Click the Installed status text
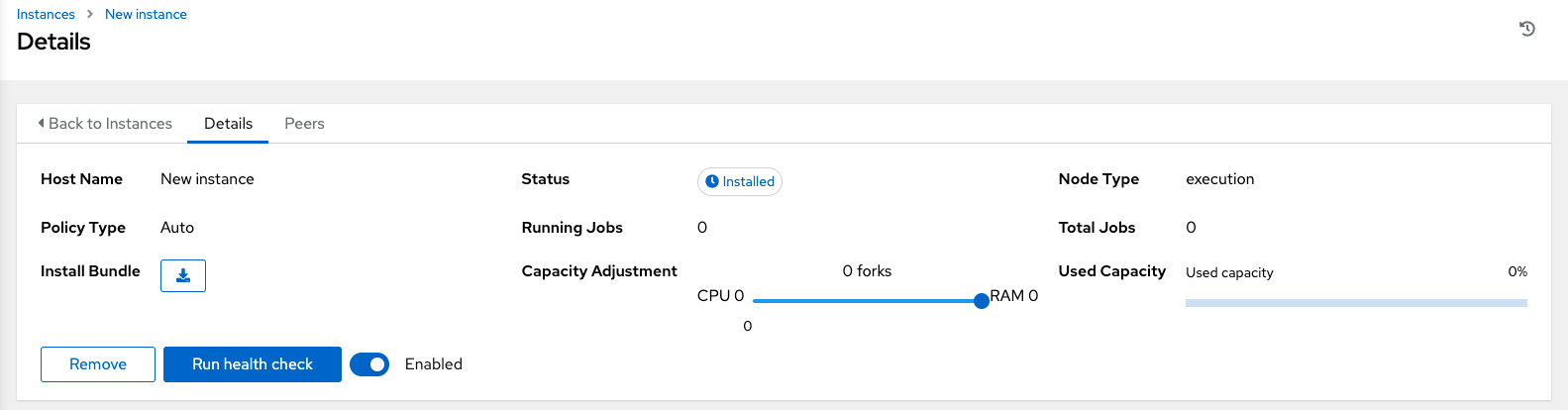The width and height of the screenshot is (1568, 410). coord(748,182)
